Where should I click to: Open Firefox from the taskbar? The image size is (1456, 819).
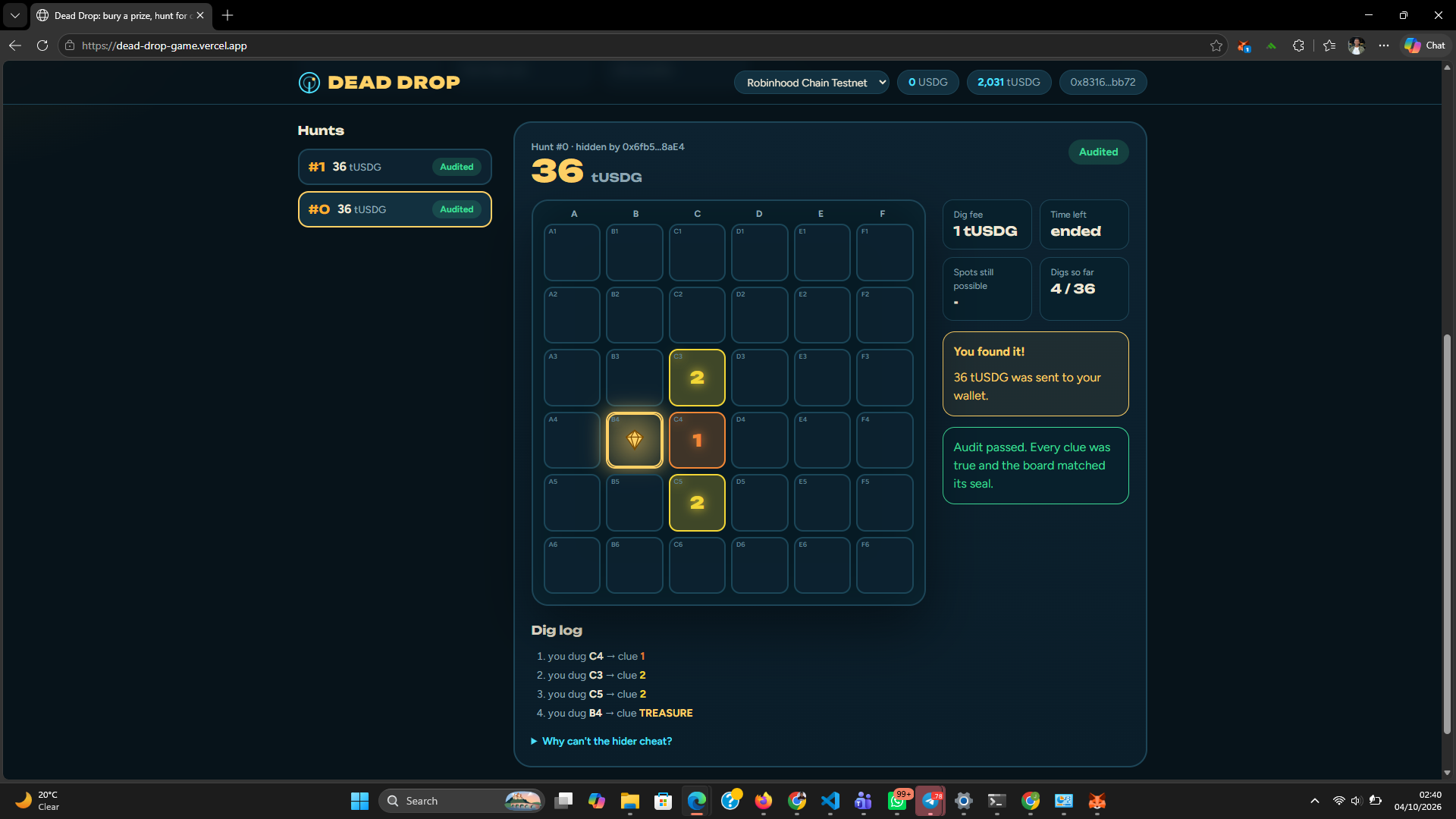pyautogui.click(x=764, y=801)
